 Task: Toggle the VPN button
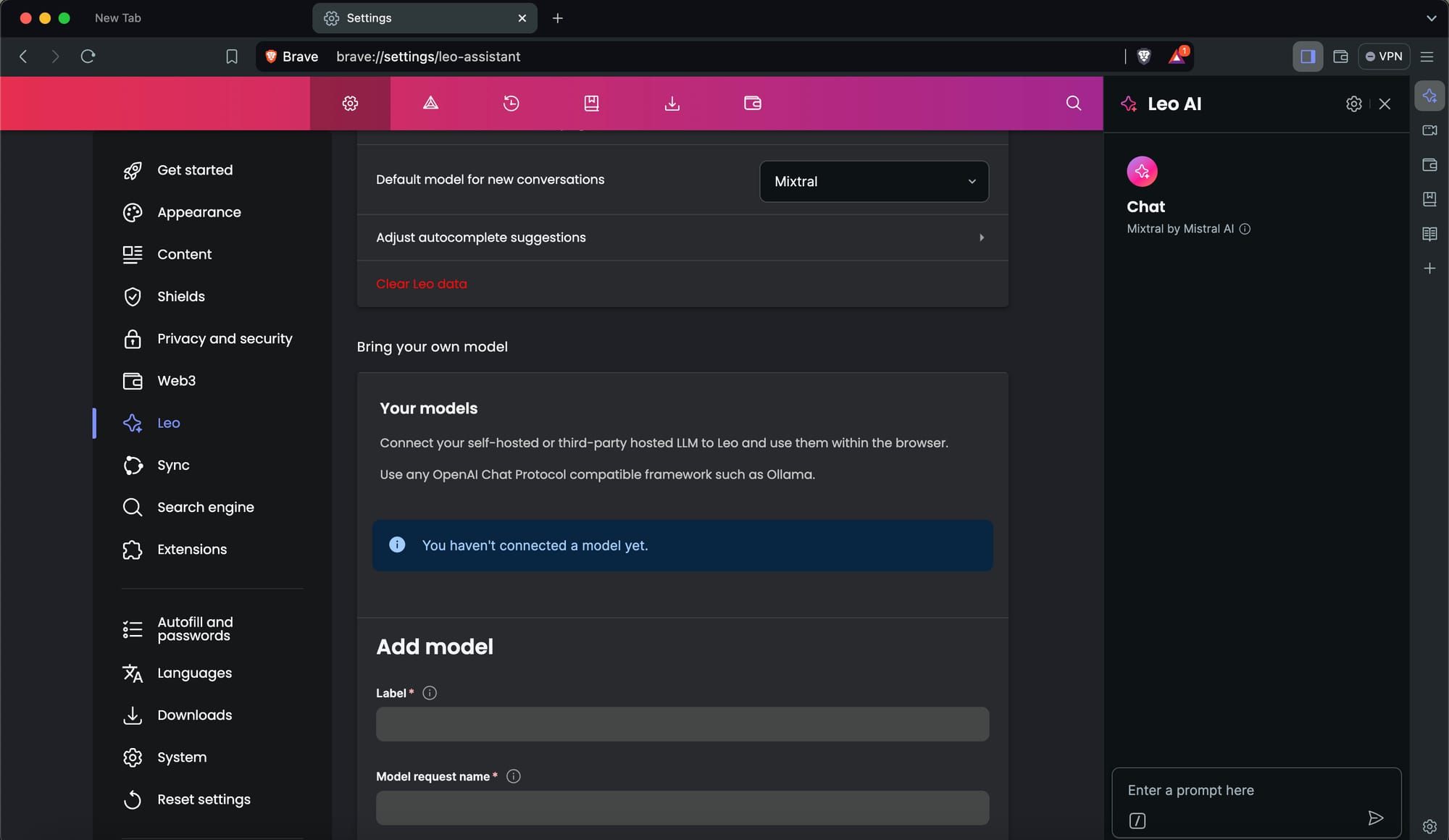click(1384, 56)
